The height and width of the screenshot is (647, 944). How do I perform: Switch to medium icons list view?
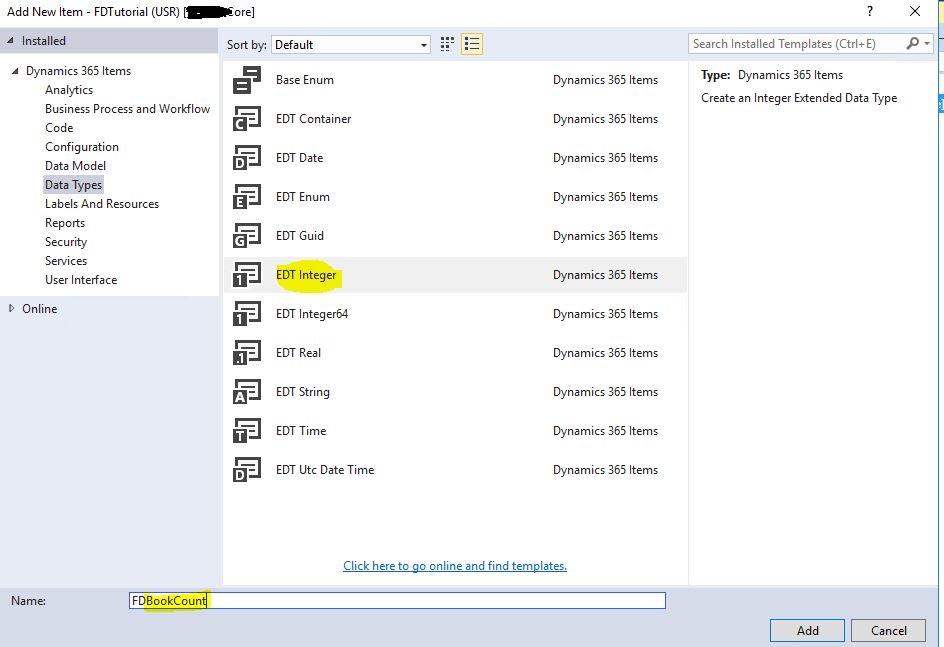pyautogui.click(x=472, y=44)
